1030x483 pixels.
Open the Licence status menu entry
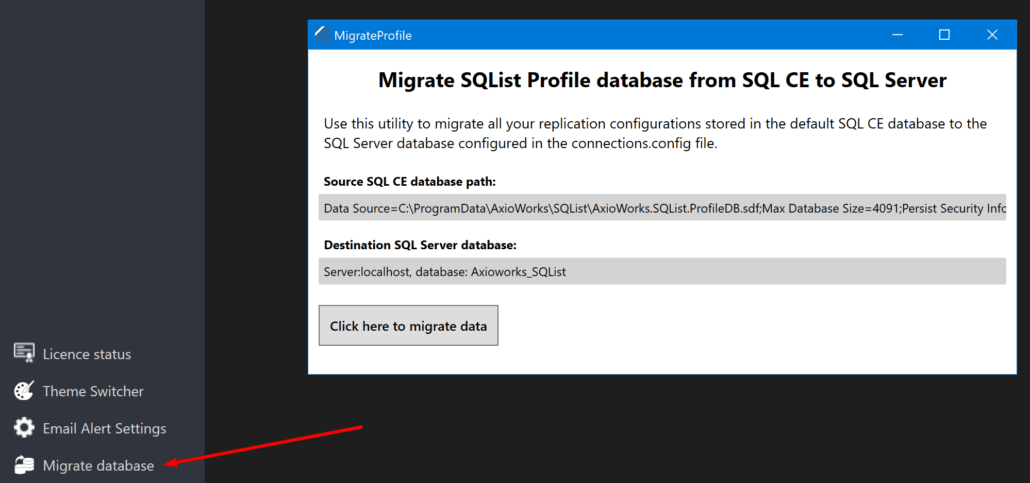pos(87,354)
